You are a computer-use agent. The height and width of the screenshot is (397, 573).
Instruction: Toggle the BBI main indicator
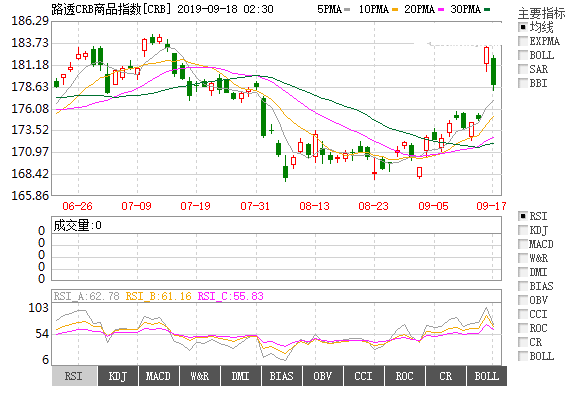[523, 83]
